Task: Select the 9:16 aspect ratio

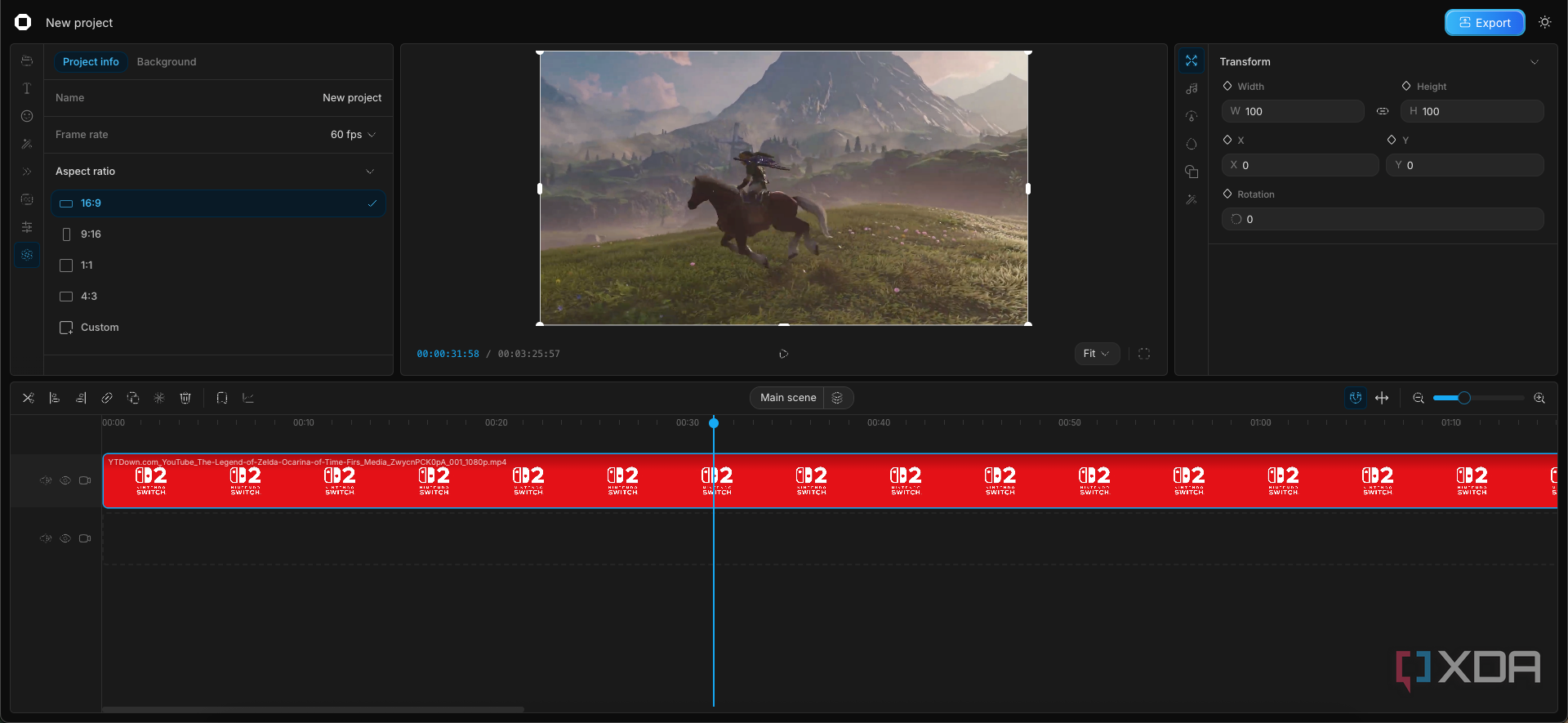Action: pyautogui.click(x=218, y=234)
